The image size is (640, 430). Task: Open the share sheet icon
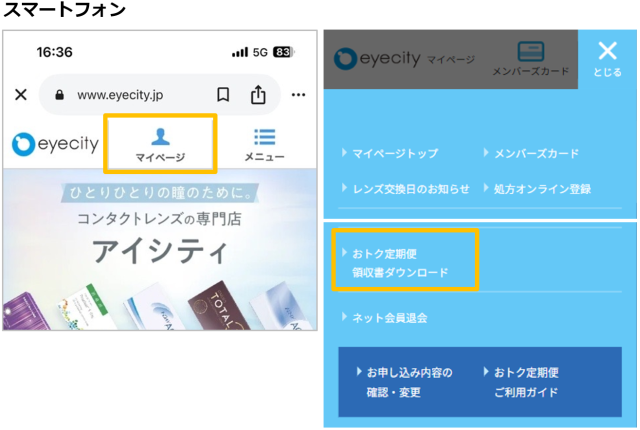coord(258,95)
